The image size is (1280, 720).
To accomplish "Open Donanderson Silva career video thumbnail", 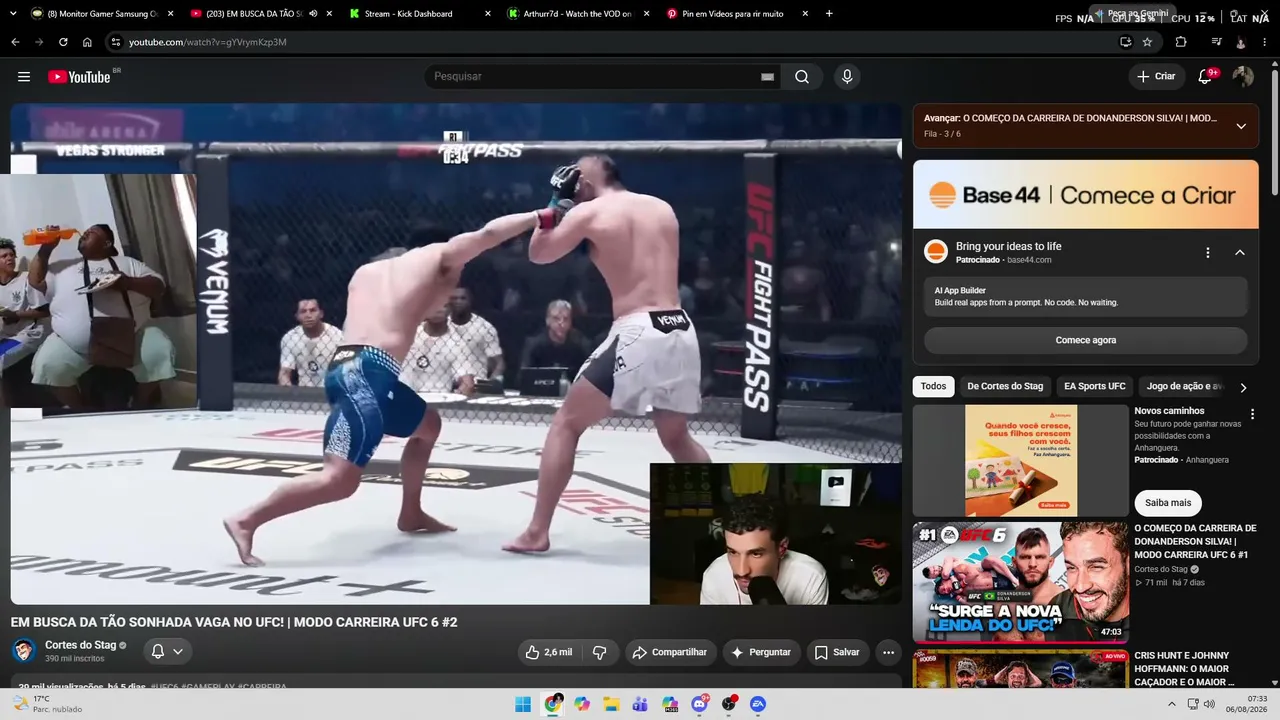I will (x=1021, y=581).
